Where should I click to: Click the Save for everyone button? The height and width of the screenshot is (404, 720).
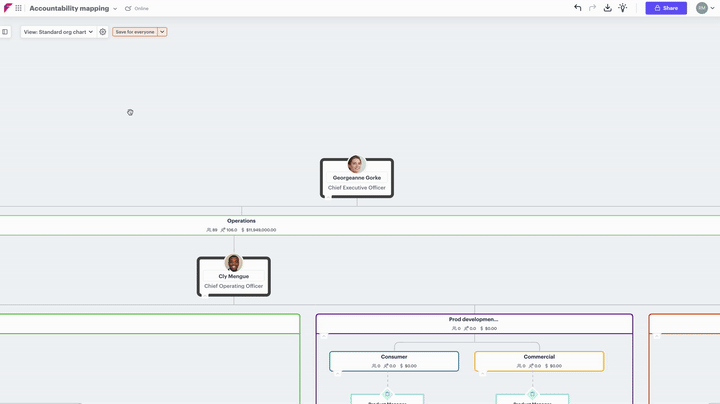coord(134,32)
